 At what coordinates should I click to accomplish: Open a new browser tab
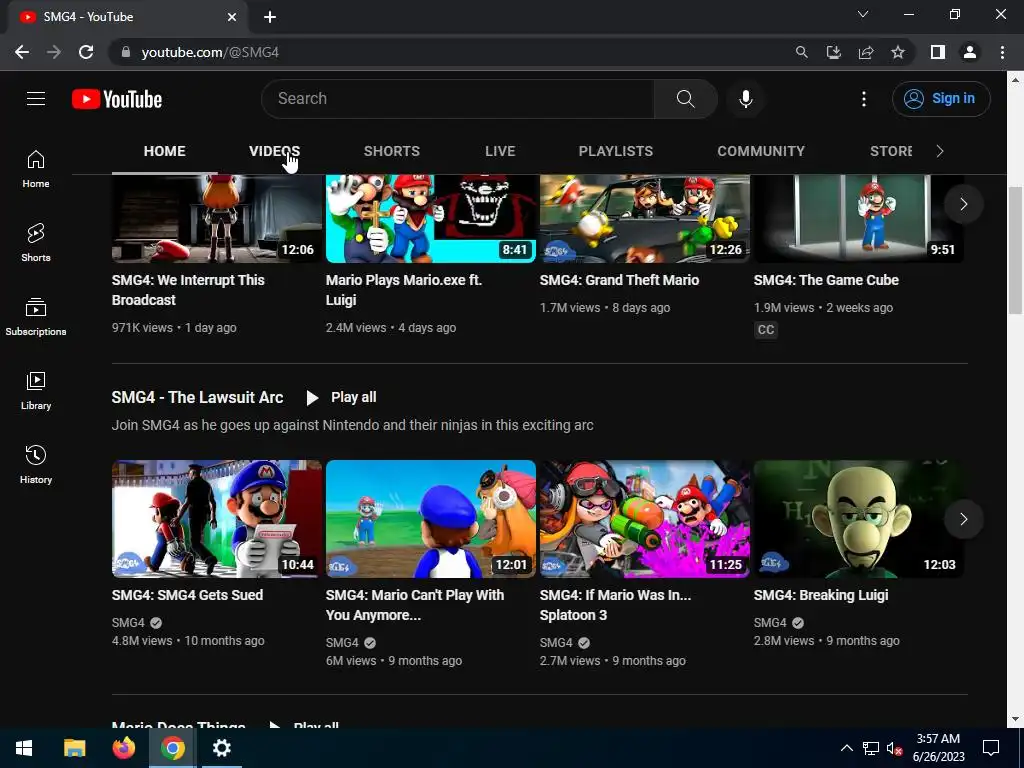click(x=270, y=18)
